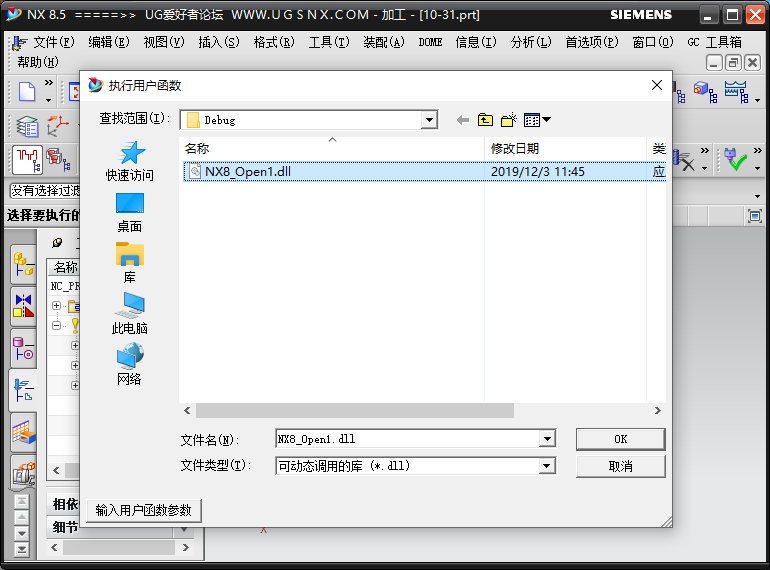Image resolution: width=770 pixels, height=570 pixels.
Task: Open the Assembly Navigator sidebar icon
Action: pos(23,264)
